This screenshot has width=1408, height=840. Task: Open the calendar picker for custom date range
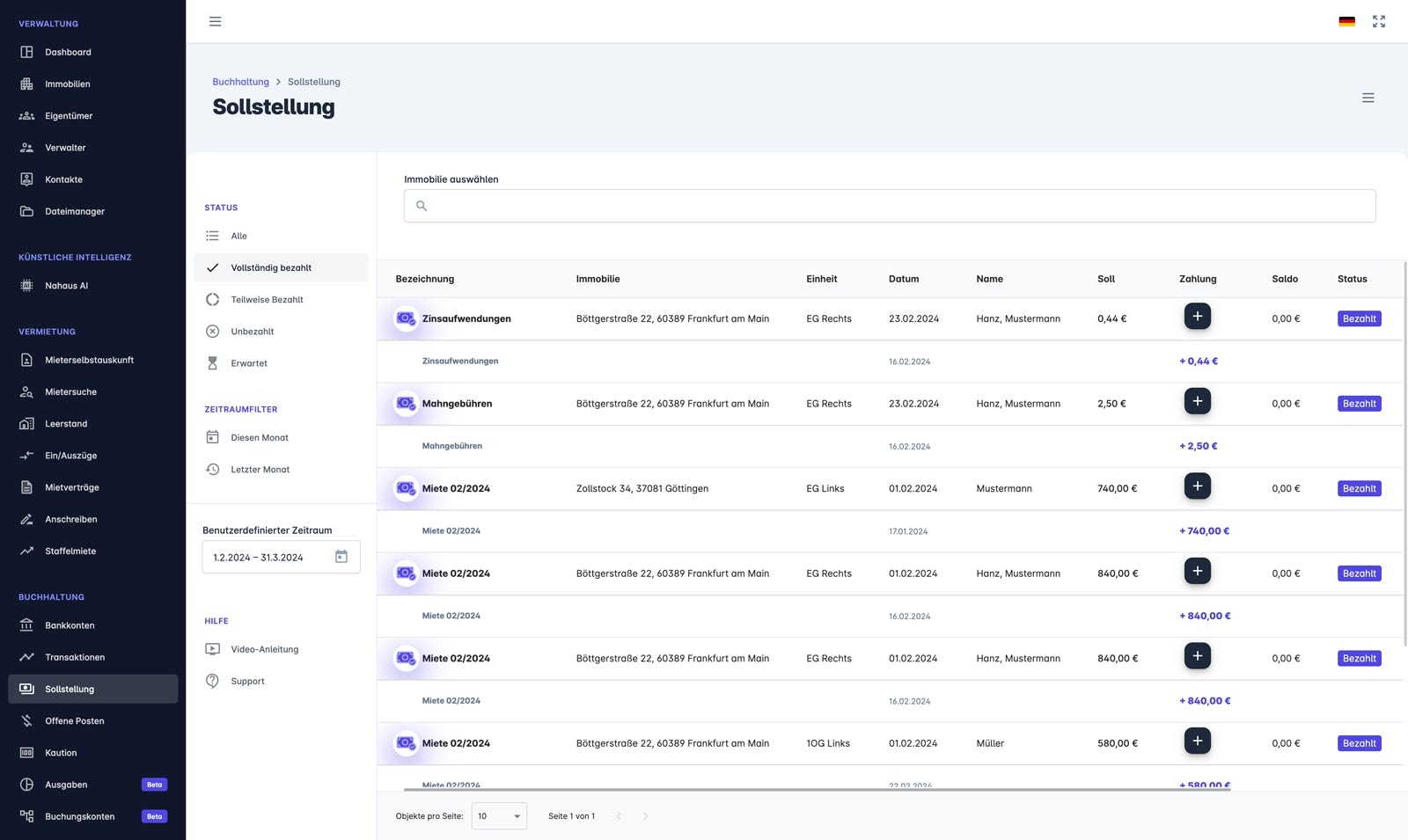[x=341, y=557]
